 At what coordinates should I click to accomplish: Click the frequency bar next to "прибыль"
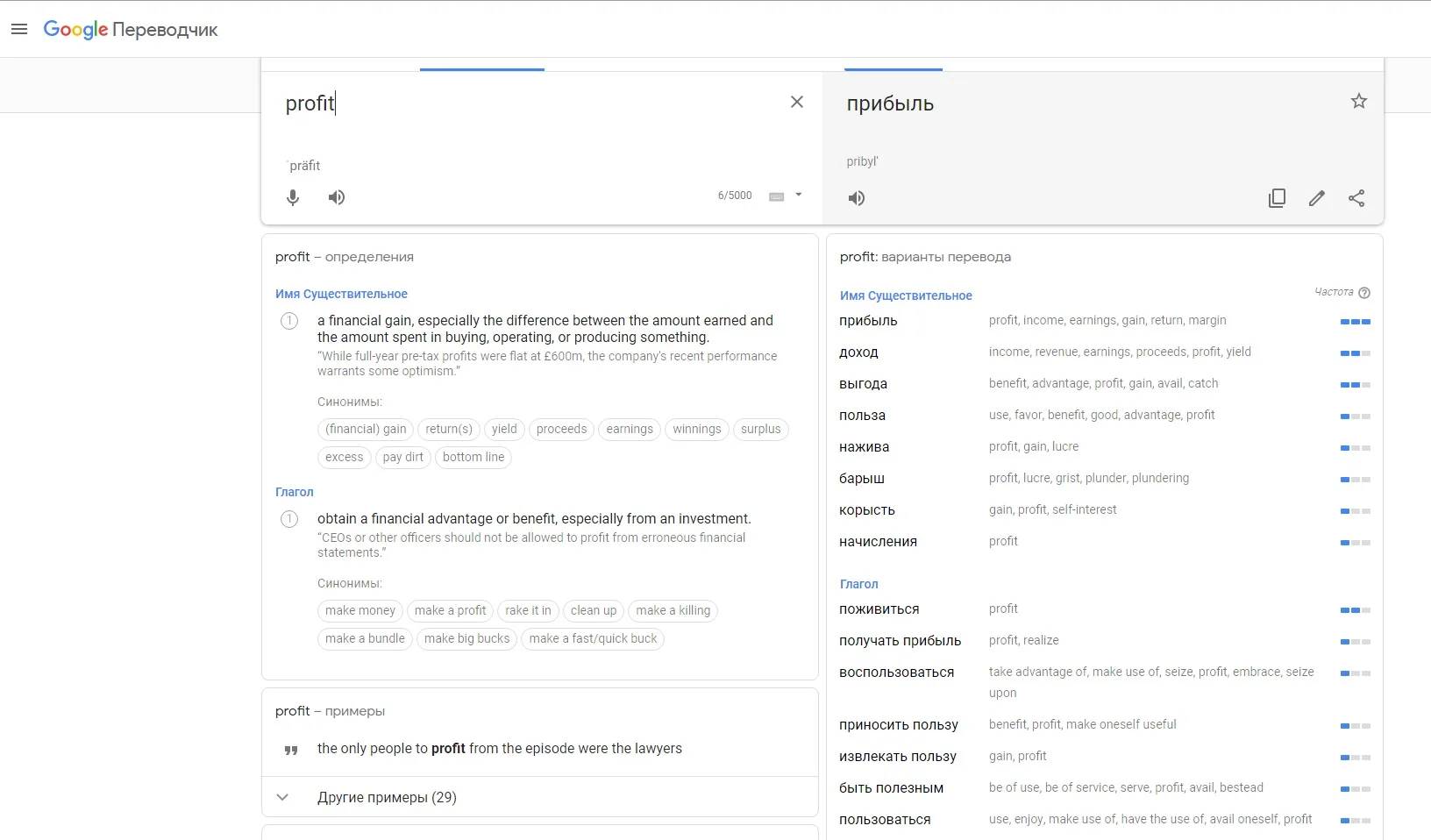click(1355, 322)
